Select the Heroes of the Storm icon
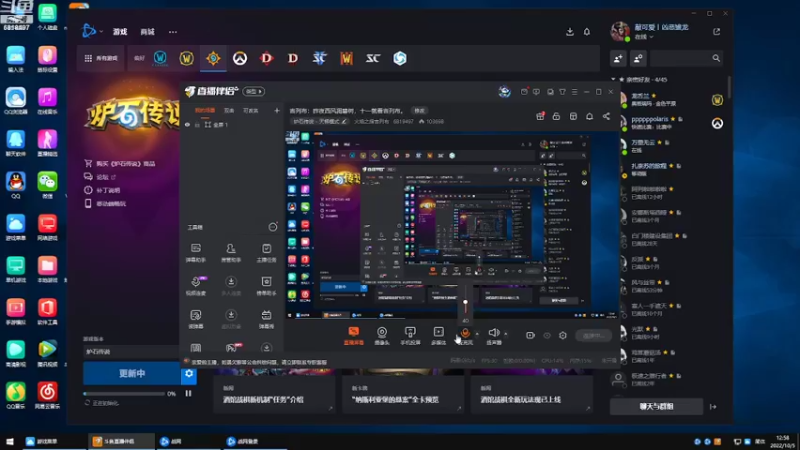Screen dimensions: 800x450 click(x=399, y=58)
